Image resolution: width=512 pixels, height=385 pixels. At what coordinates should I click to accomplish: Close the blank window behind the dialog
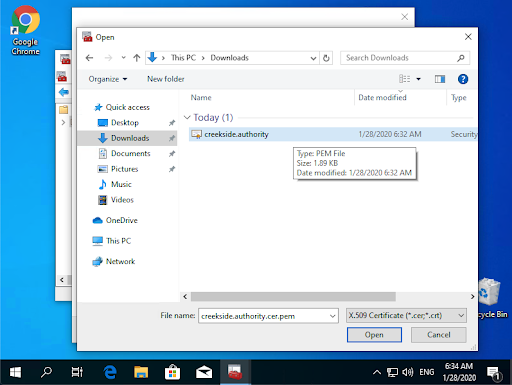(x=404, y=17)
